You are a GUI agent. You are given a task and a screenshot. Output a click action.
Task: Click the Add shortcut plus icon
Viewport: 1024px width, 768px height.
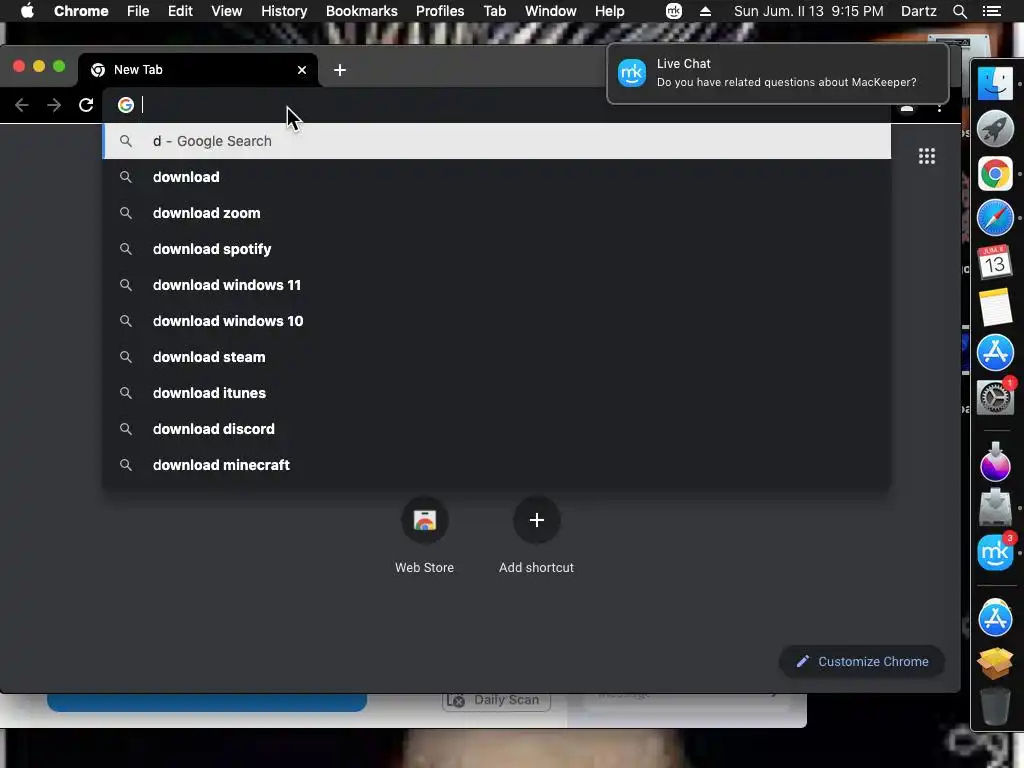coord(536,520)
